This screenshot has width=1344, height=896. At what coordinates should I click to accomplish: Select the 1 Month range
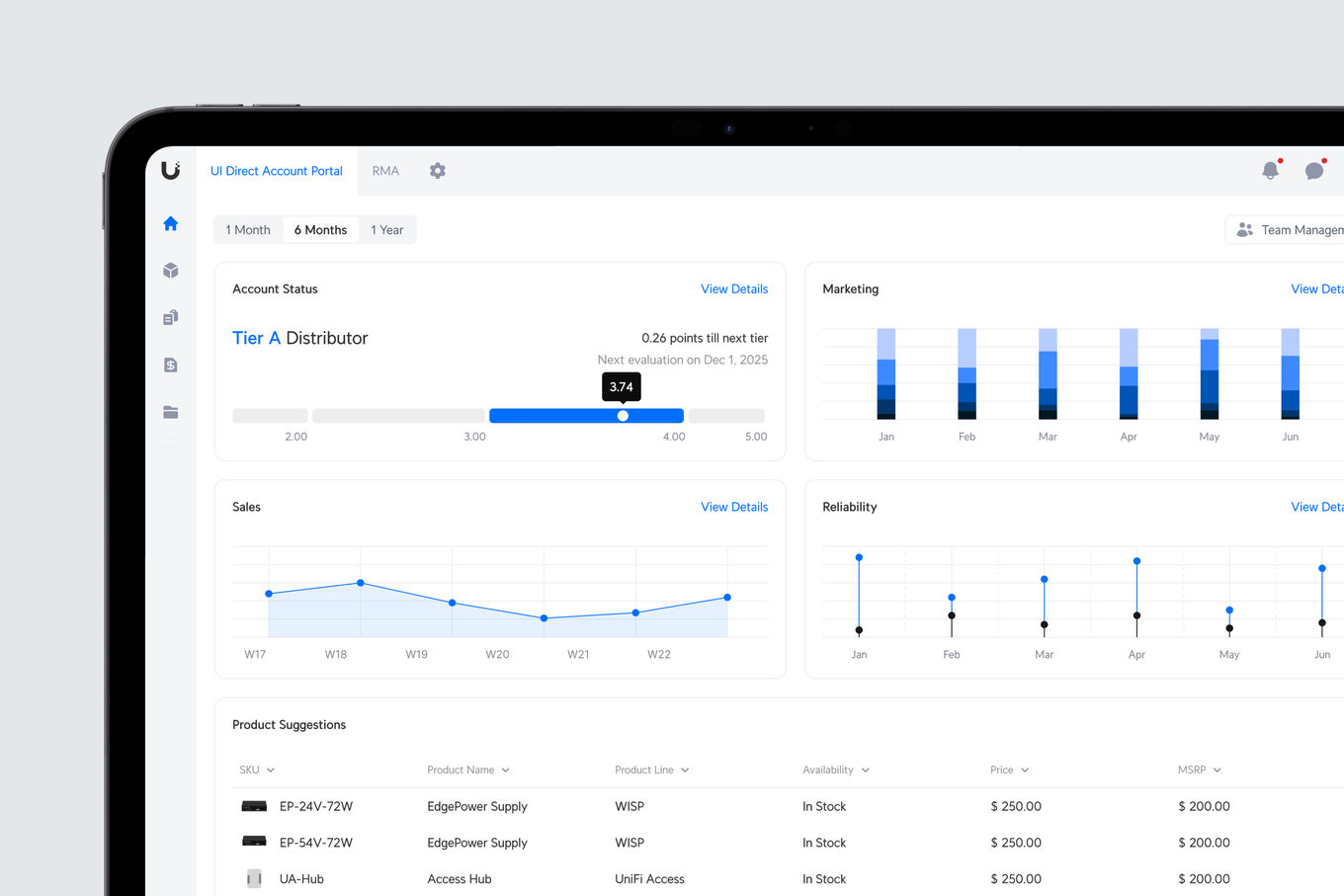pos(248,229)
